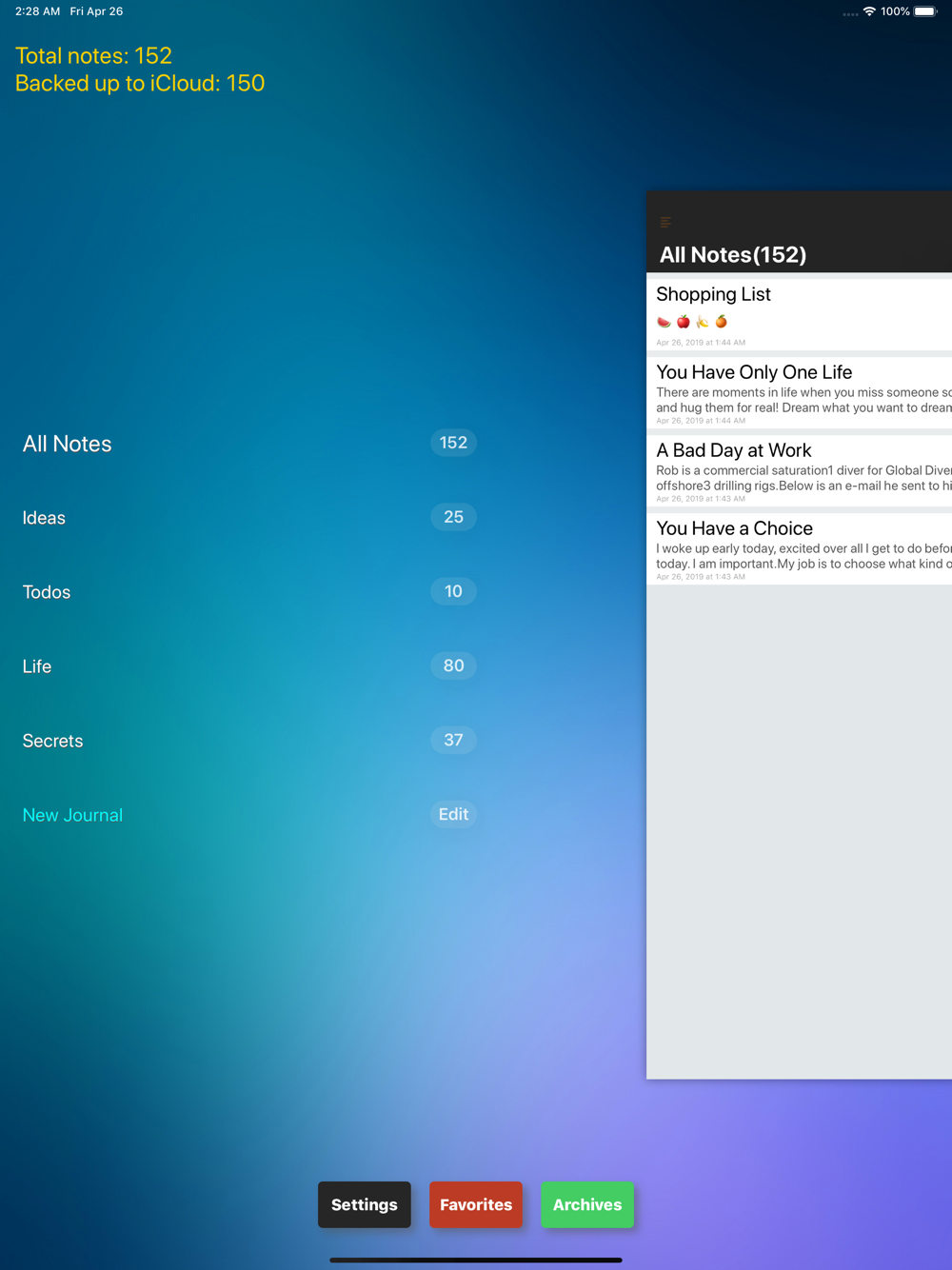The height and width of the screenshot is (1270, 952).
Task: Tap the battery icon in status bar
Action: 925,11
